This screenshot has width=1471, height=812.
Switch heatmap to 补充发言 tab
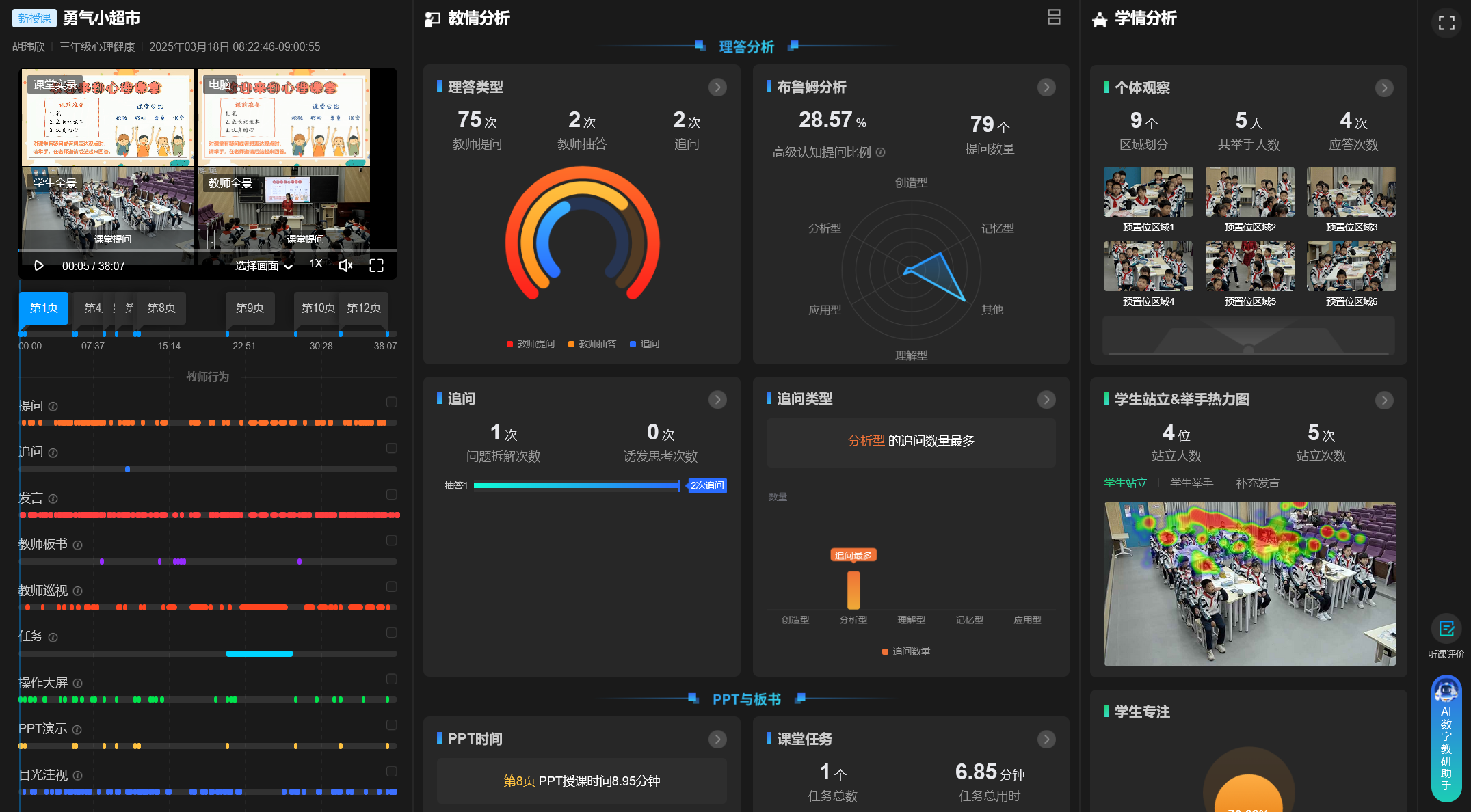[1258, 483]
